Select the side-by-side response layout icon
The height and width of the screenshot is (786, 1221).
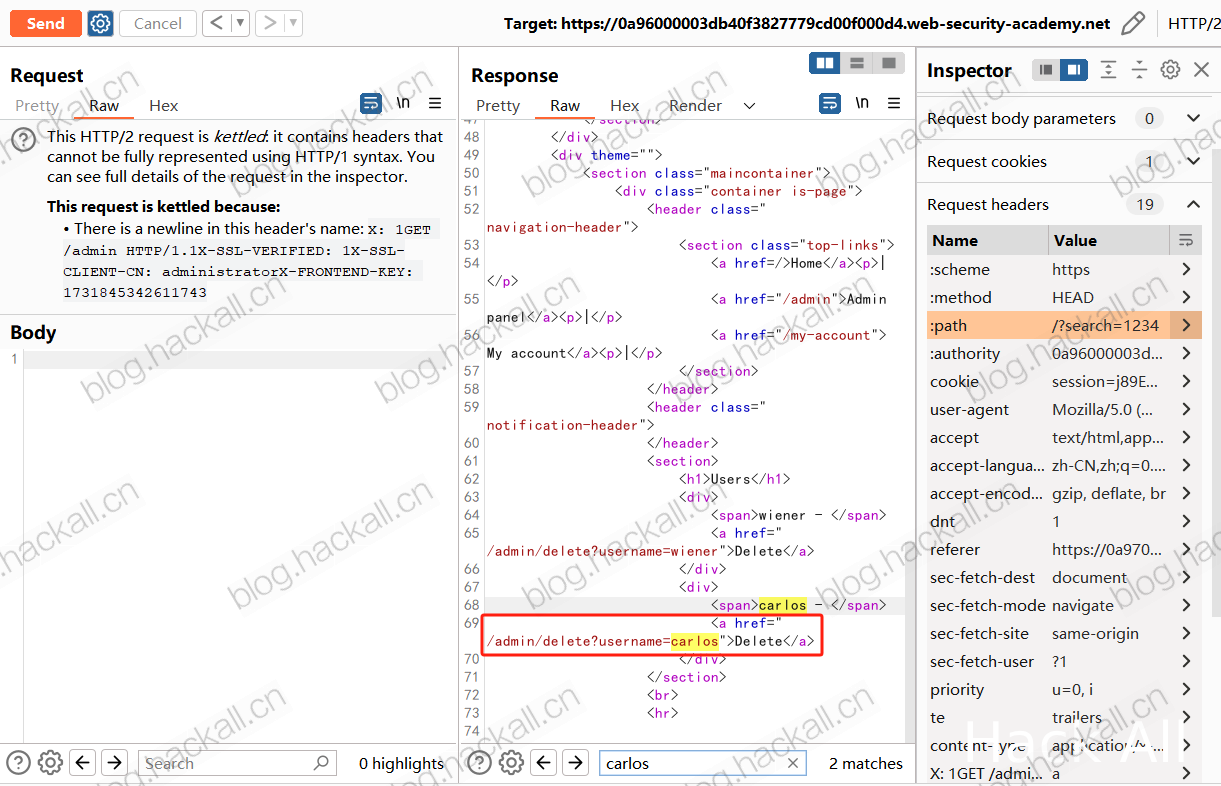coord(825,63)
